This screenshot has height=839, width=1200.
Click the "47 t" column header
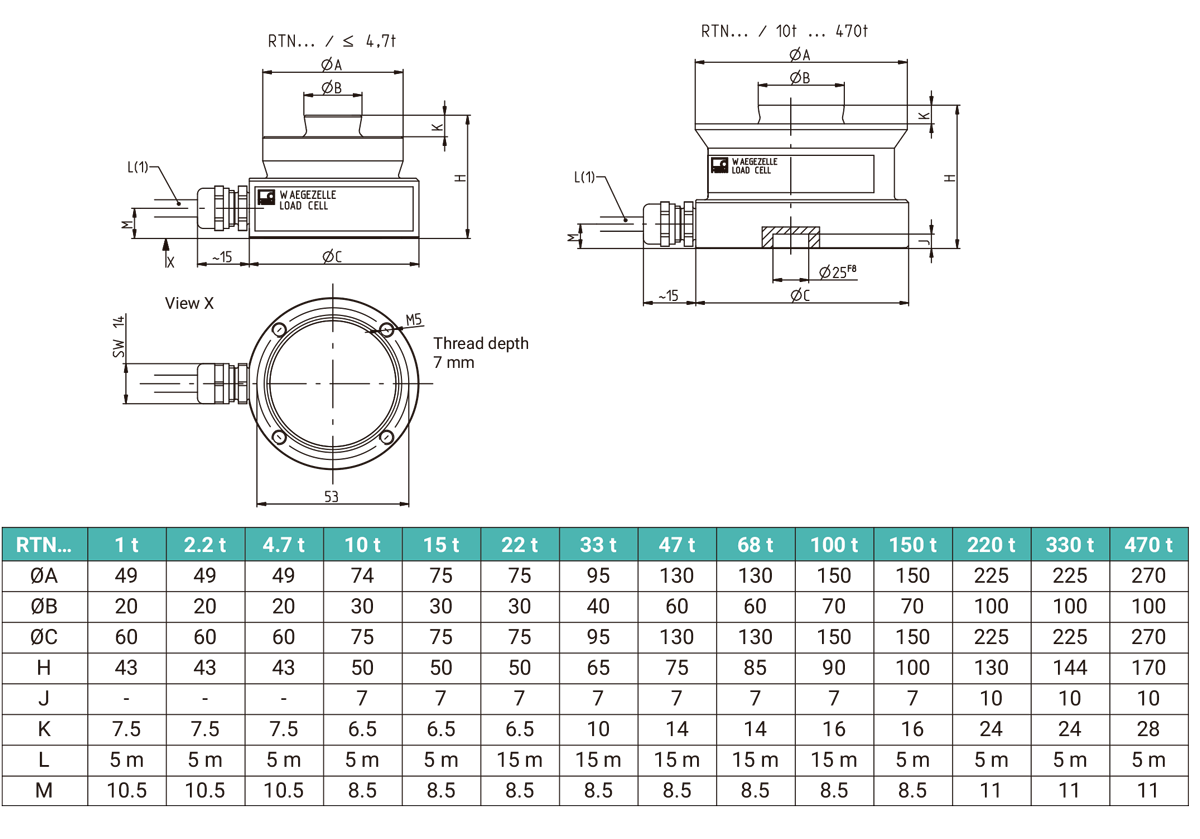click(x=677, y=545)
